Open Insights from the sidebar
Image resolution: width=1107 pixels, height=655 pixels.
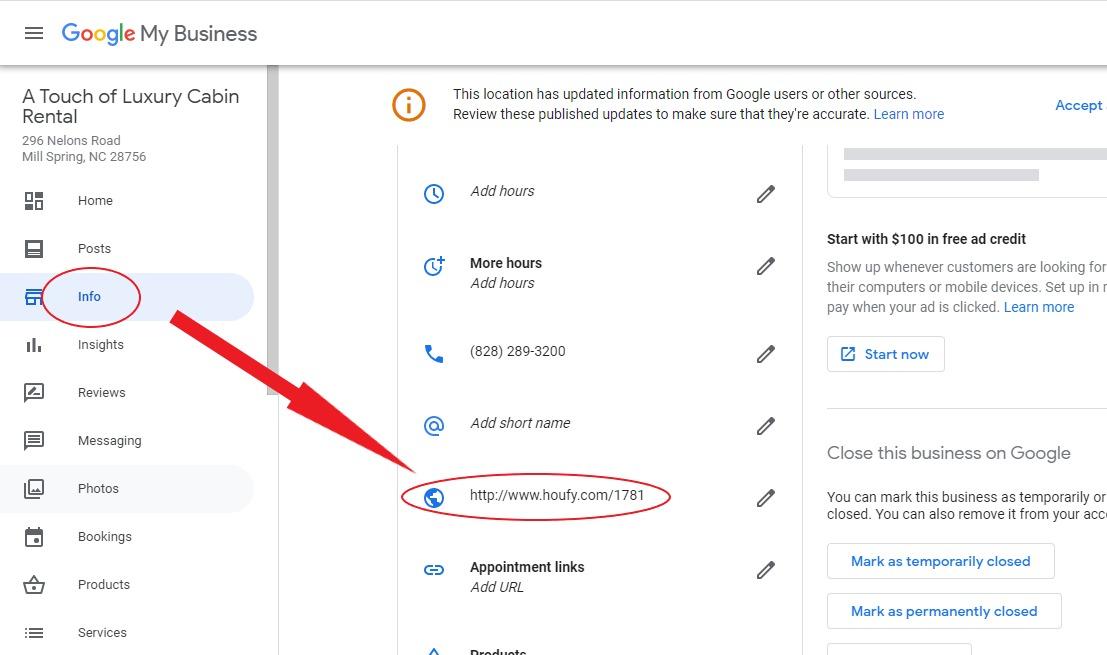point(101,345)
